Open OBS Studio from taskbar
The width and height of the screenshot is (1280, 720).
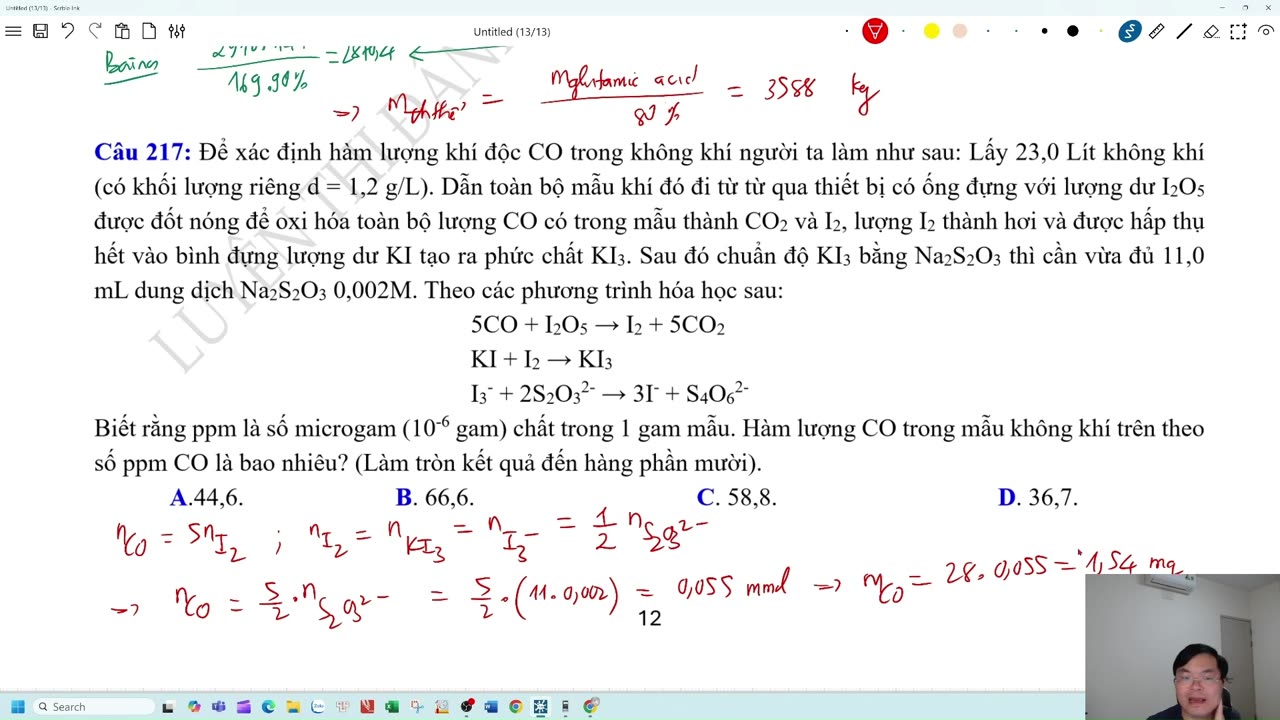click(x=466, y=707)
